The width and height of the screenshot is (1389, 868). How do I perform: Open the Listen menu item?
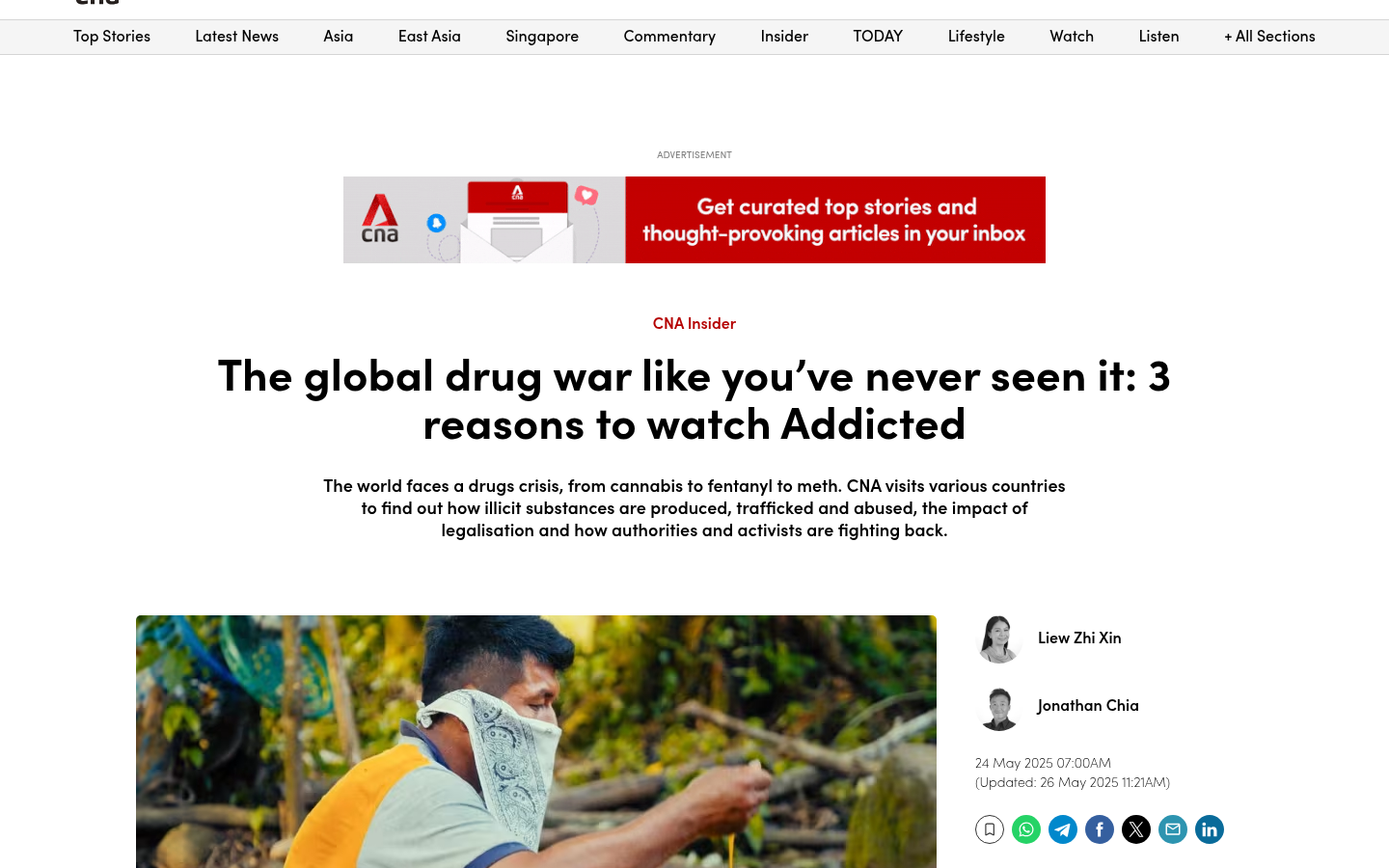click(1158, 37)
